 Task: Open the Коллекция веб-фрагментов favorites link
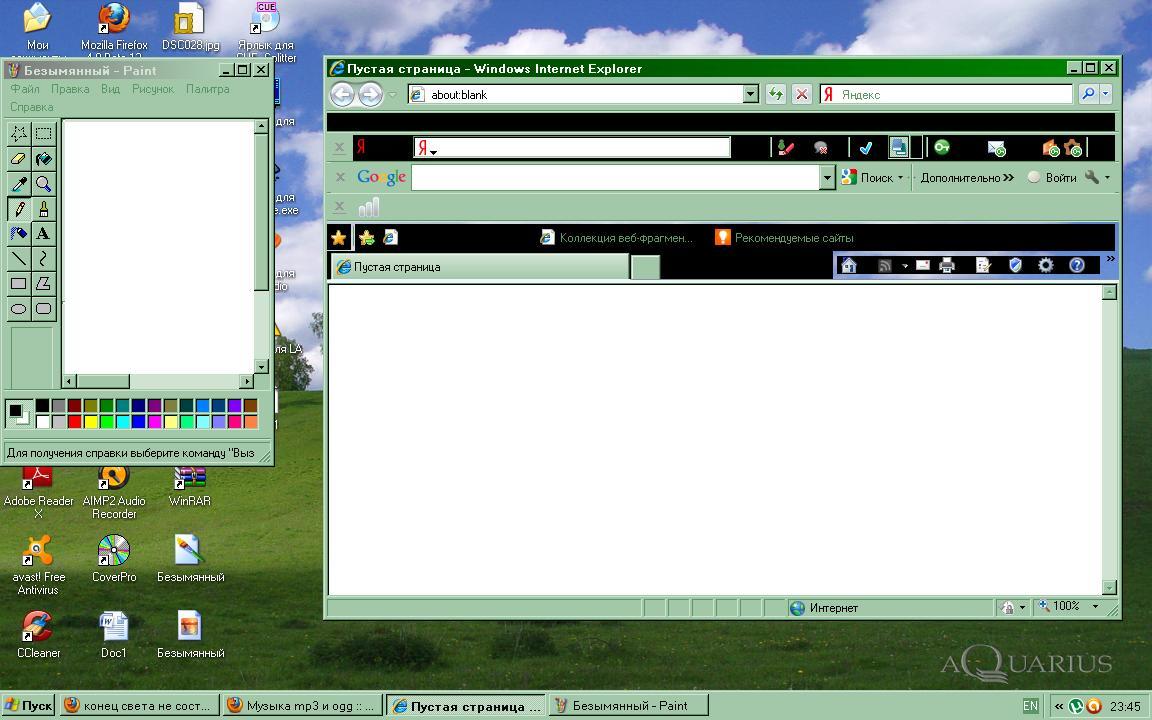tap(616, 237)
